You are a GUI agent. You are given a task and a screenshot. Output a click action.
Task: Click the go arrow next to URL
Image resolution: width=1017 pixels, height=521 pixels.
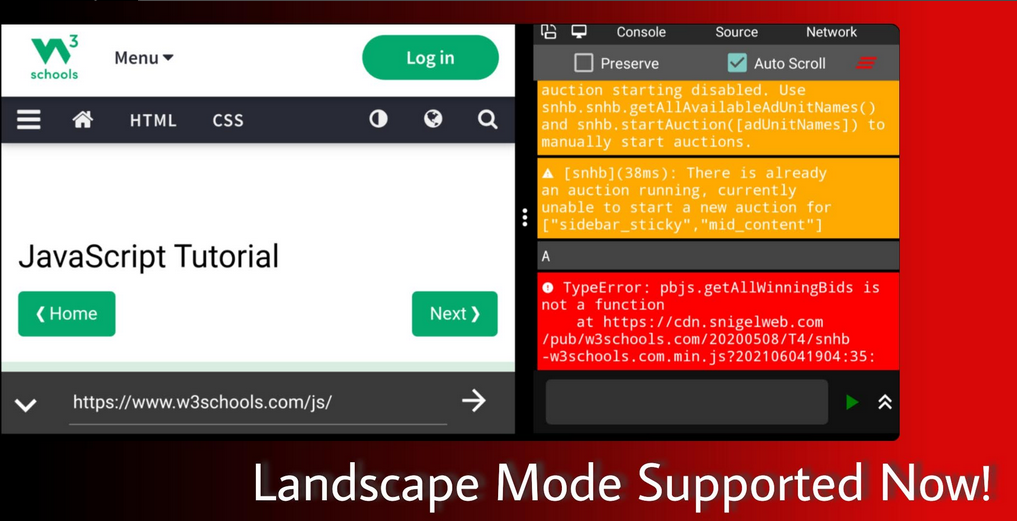(474, 401)
